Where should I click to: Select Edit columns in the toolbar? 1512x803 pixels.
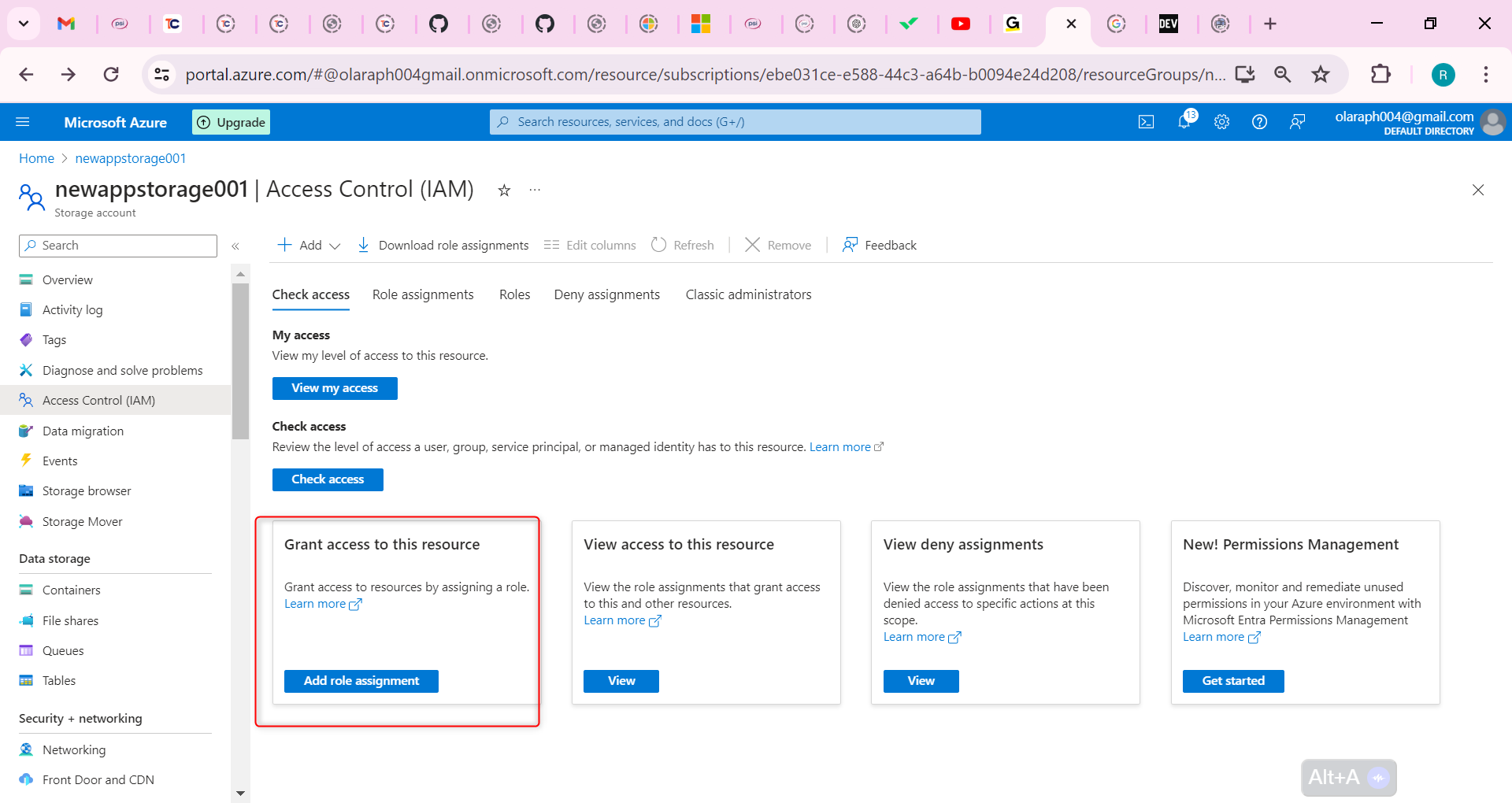click(589, 245)
